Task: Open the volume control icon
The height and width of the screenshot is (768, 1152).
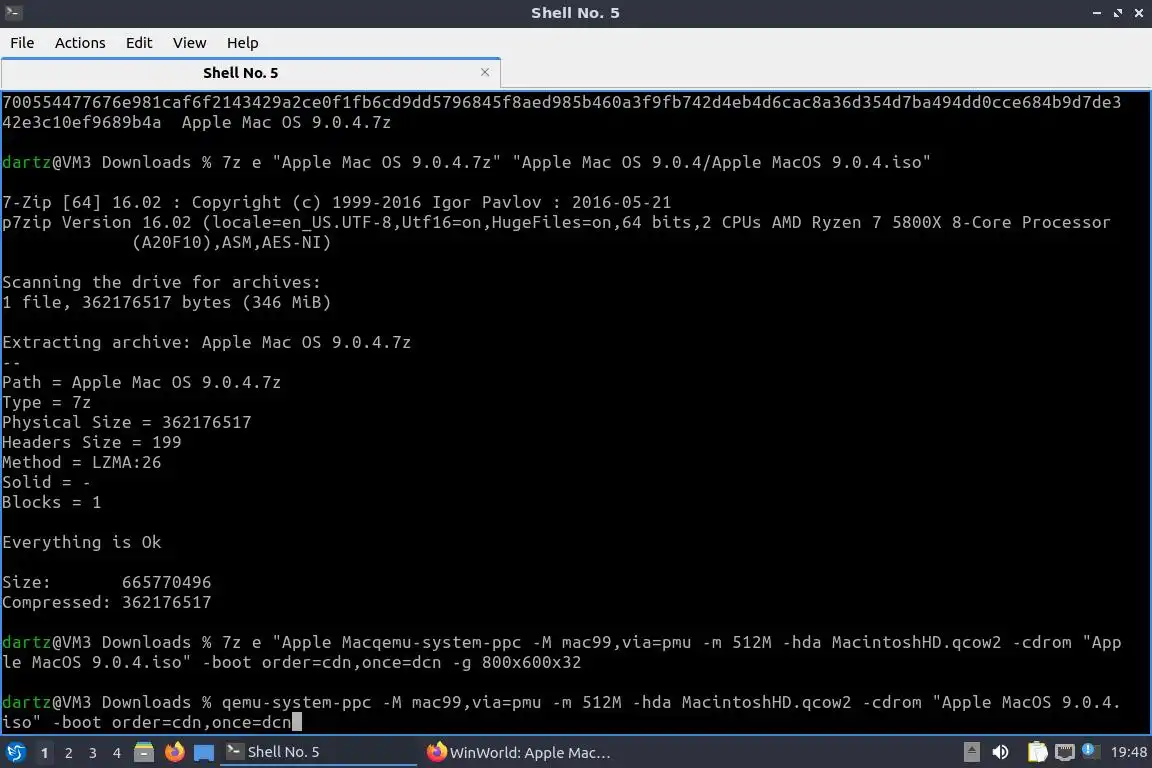Action: coord(1000,752)
